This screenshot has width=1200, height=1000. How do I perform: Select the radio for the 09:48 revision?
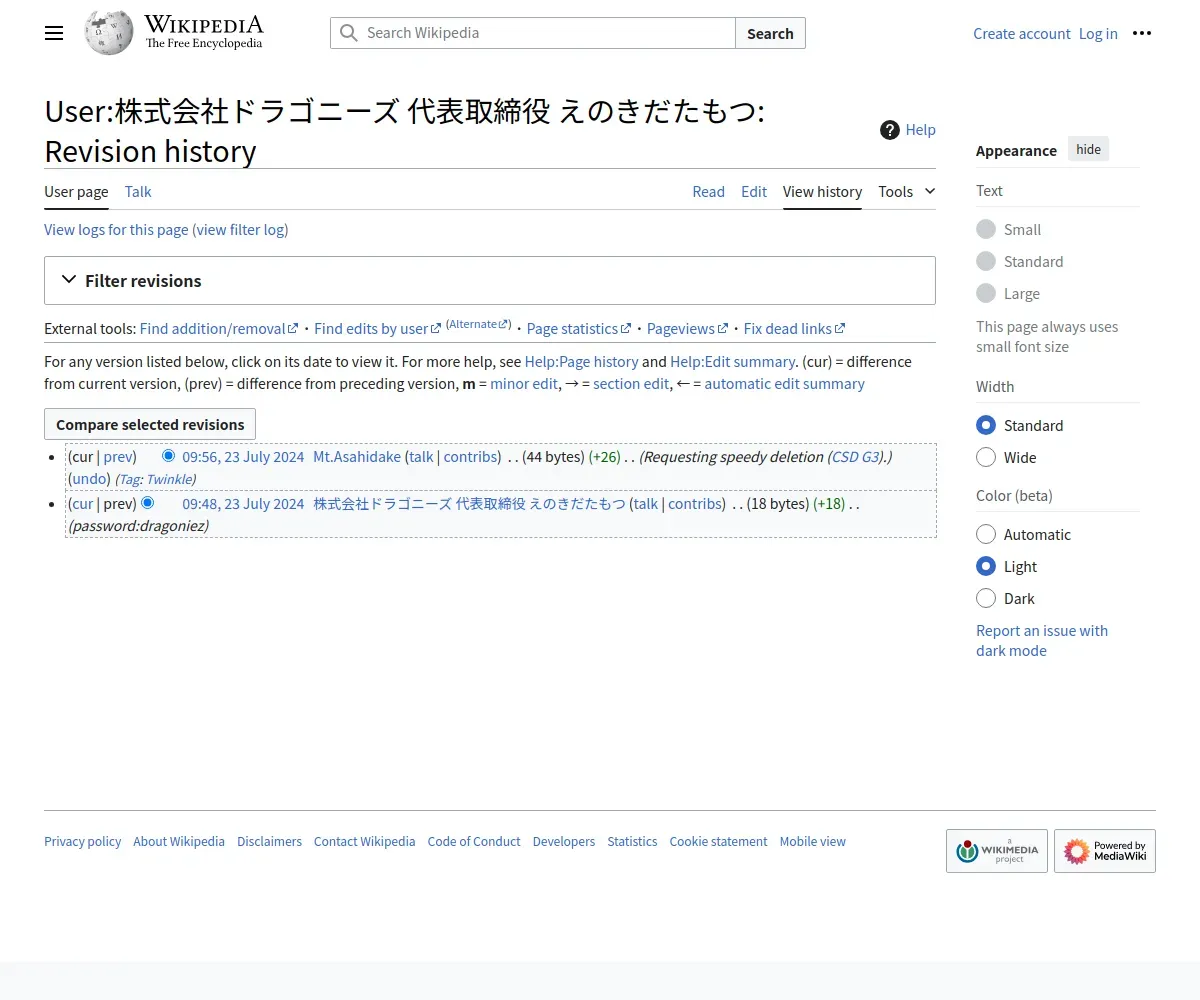pyautogui.click(x=147, y=503)
